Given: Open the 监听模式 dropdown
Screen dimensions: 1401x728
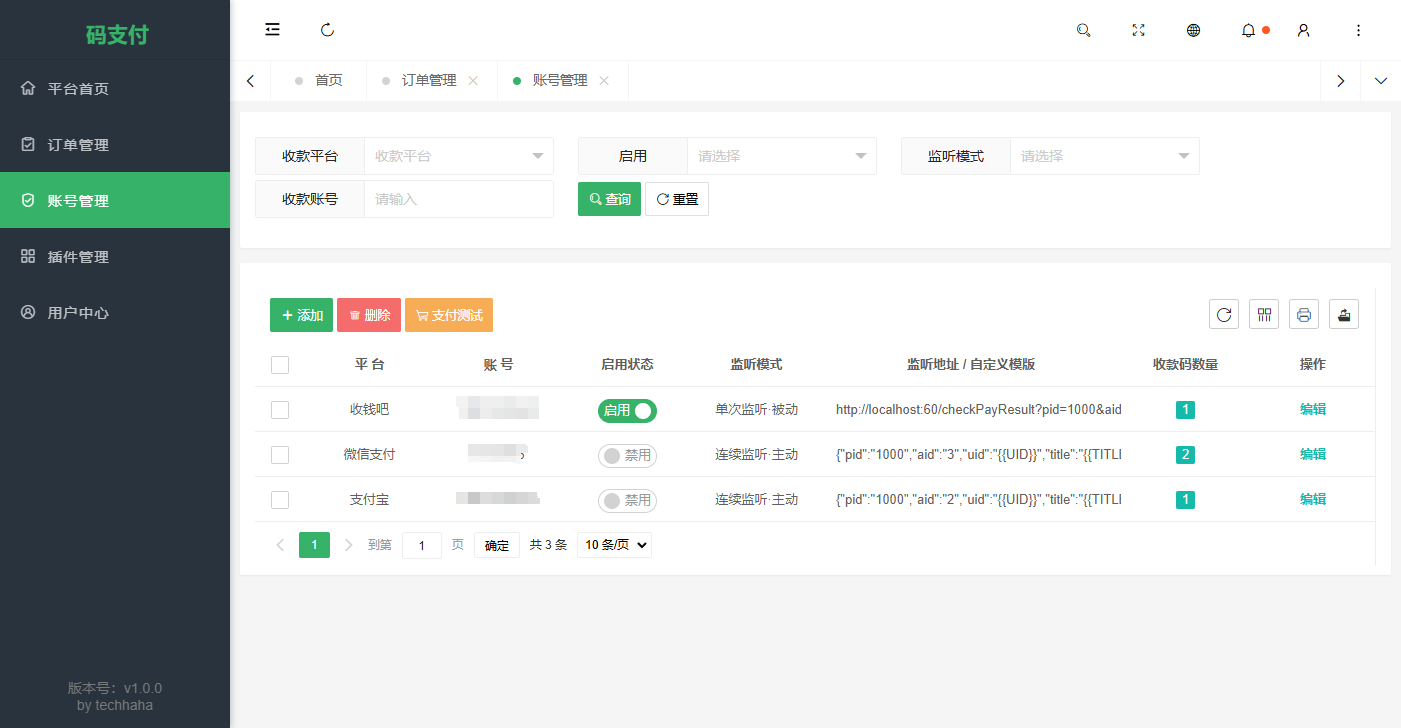Looking at the screenshot, I should coord(1104,156).
